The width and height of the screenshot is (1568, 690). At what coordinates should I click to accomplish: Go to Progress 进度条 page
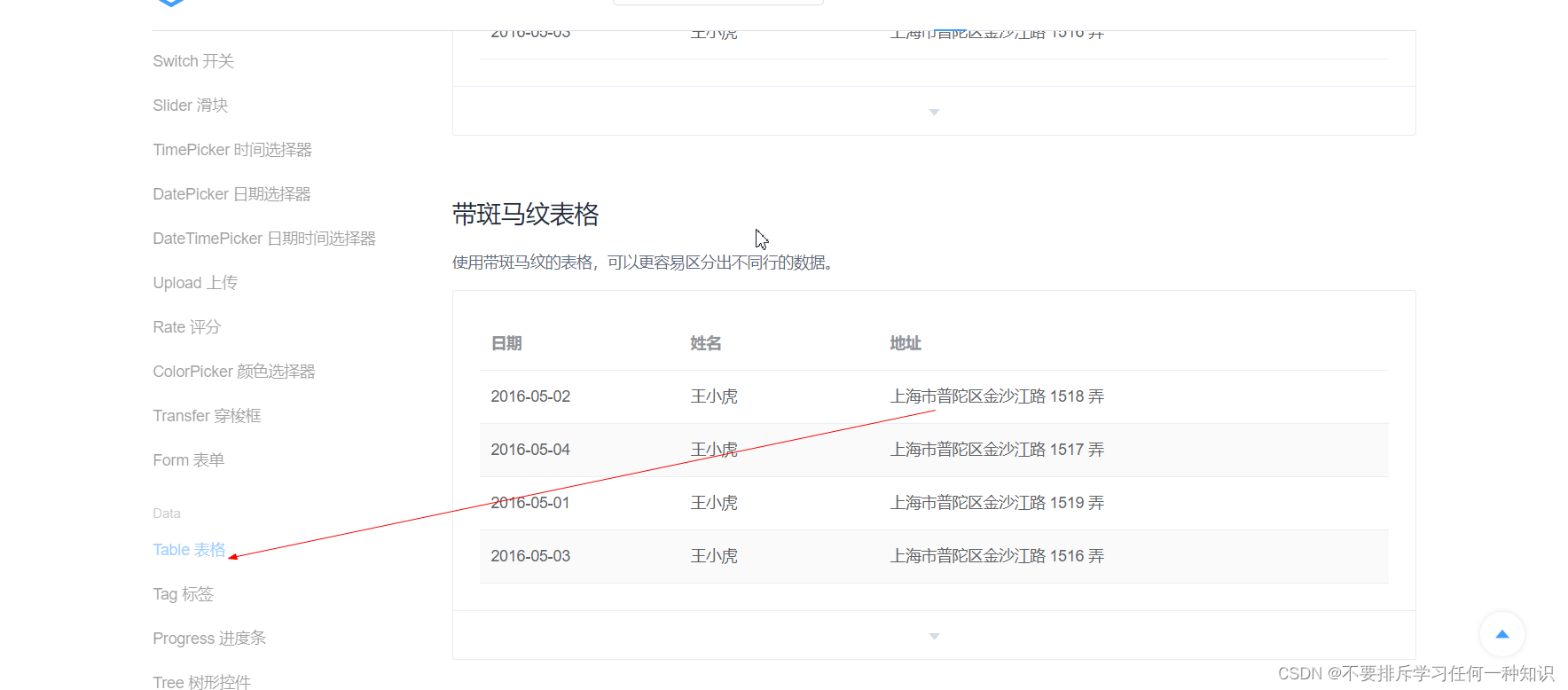[x=209, y=639]
